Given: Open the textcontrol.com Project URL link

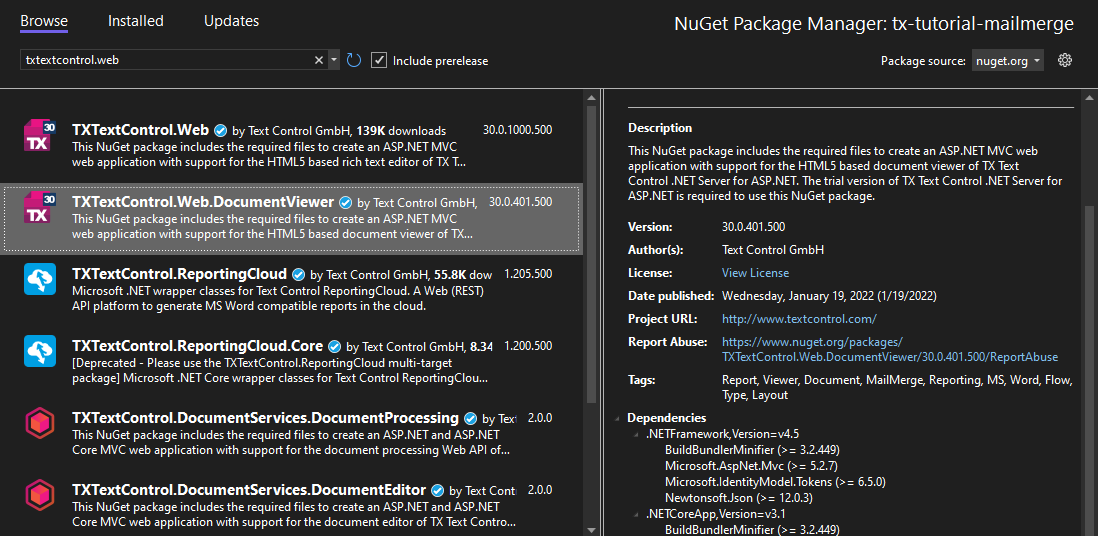Looking at the screenshot, I should click(799, 319).
